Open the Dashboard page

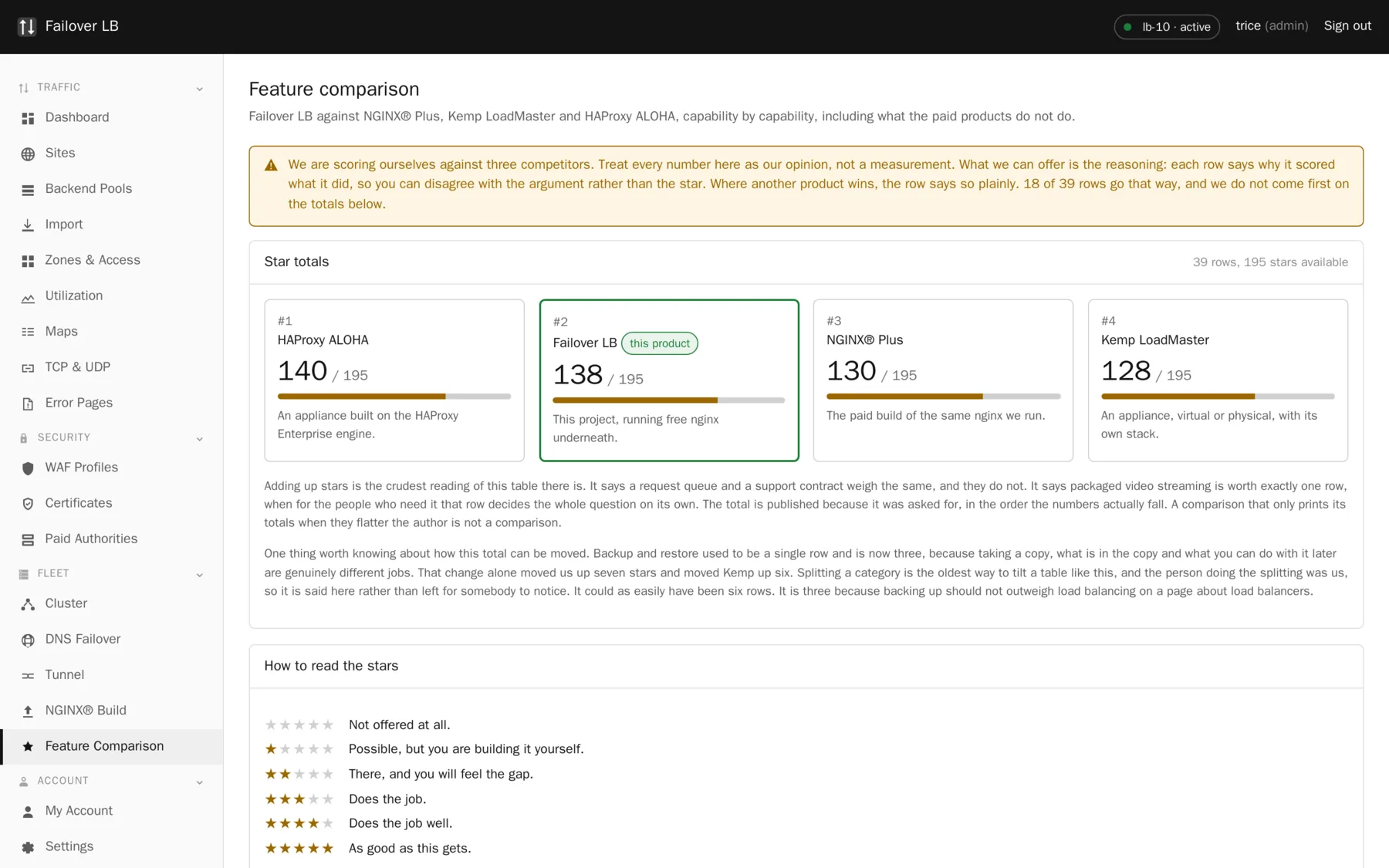pos(112,117)
